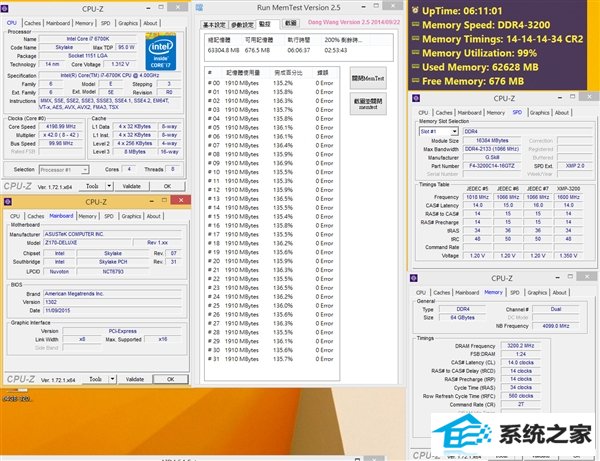Click the icon beside Memory Utilization
The width and height of the screenshot is (600, 461).
click(415, 53)
